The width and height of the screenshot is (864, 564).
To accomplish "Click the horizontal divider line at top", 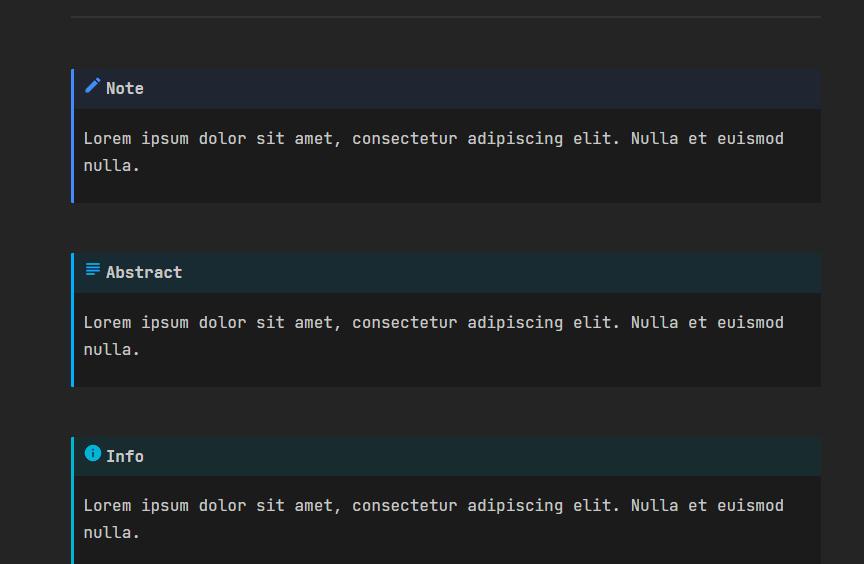I will pos(446,17).
